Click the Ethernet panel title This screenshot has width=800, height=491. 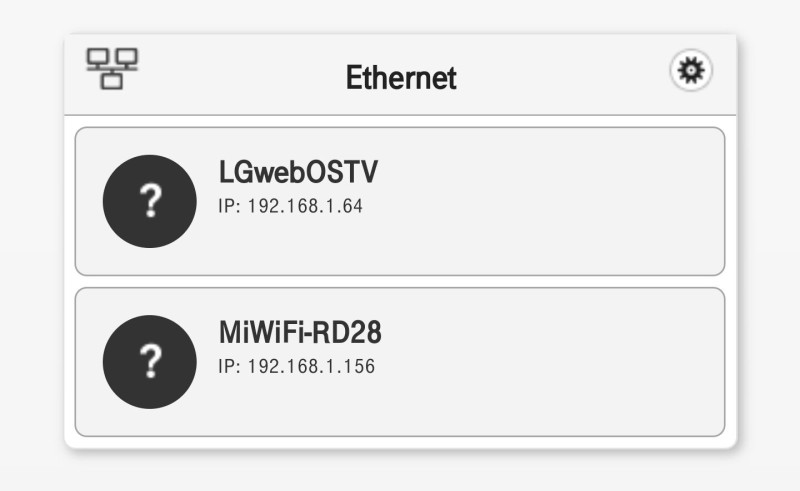tap(401, 77)
